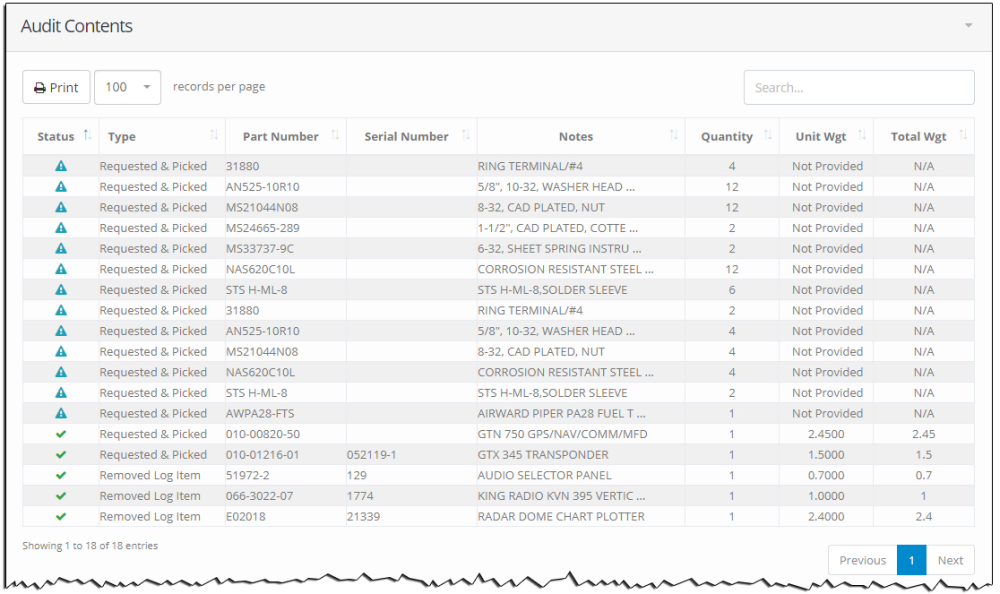Sort by Part Number column

pos(286,136)
